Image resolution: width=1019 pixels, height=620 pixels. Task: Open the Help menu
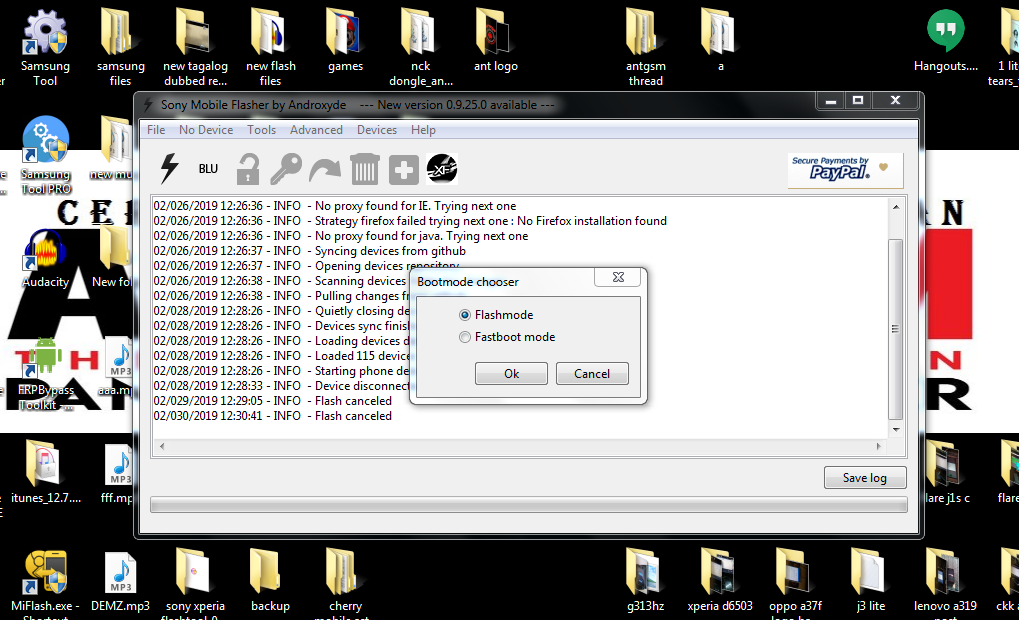coord(423,130)
